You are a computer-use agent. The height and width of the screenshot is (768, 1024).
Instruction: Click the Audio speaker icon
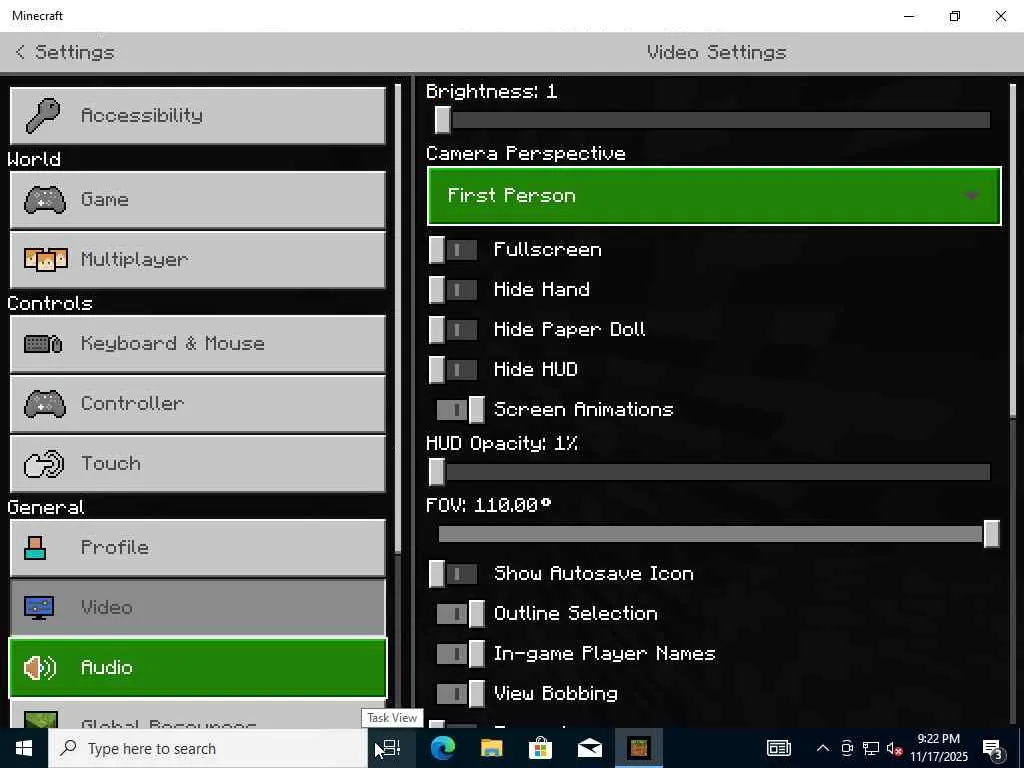[40, 667]
